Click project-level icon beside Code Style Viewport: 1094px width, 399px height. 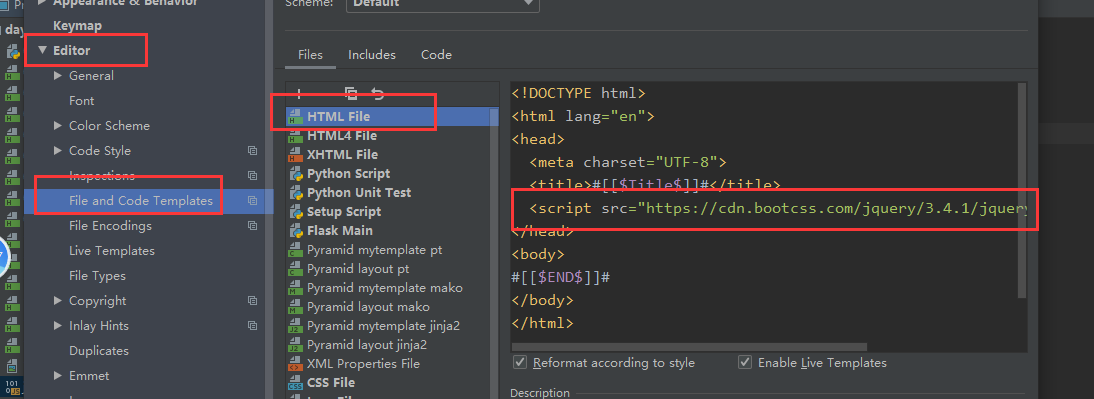coord(253,151)
